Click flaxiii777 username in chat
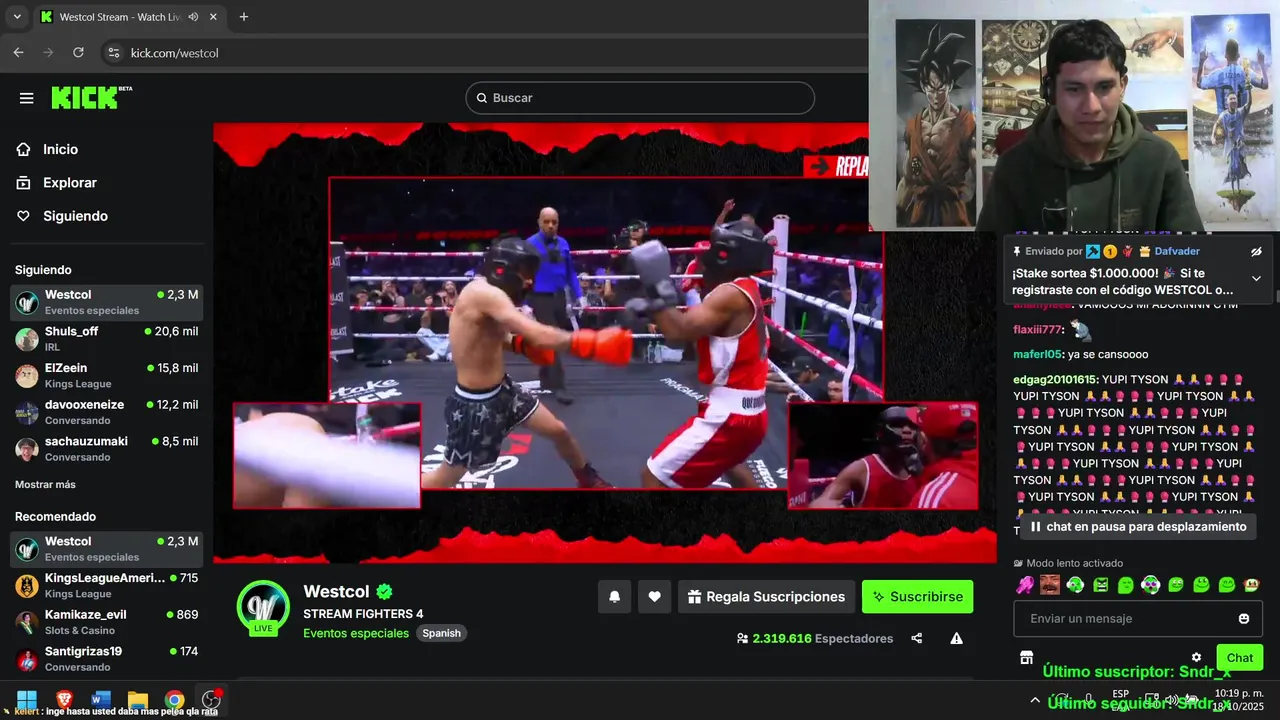The width and height of the screenshot is (1280, 720). coord(1038,329)
